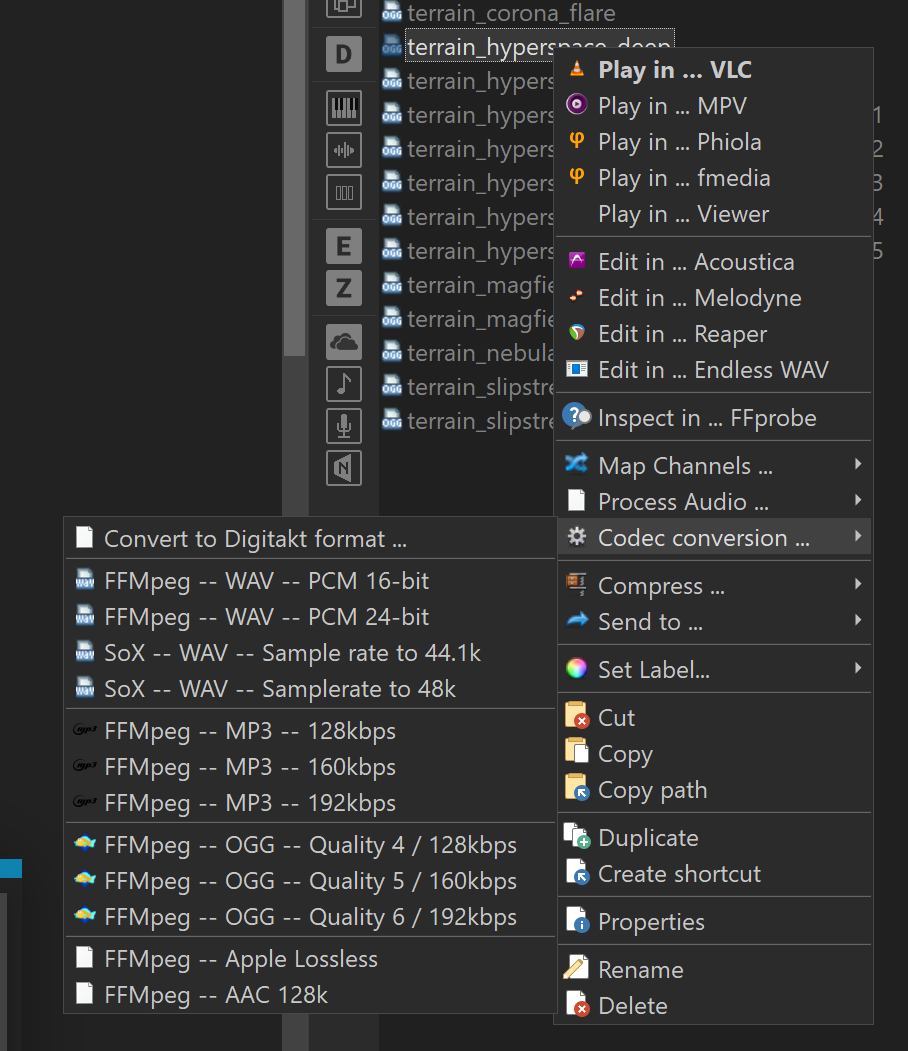Inspect the file in FFprobe

click(x=714, y=418)
